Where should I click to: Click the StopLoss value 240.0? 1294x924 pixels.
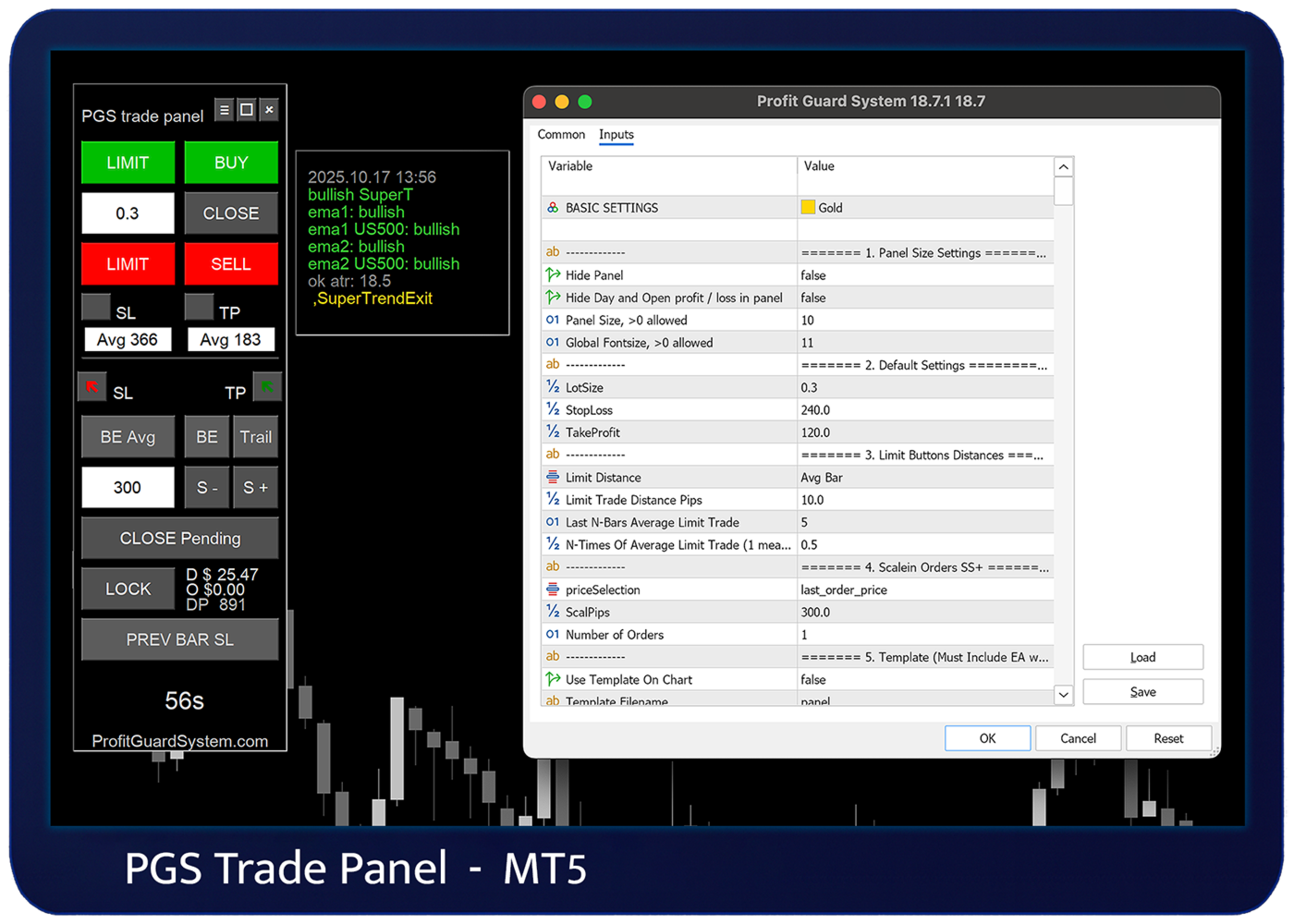point(925,410)
